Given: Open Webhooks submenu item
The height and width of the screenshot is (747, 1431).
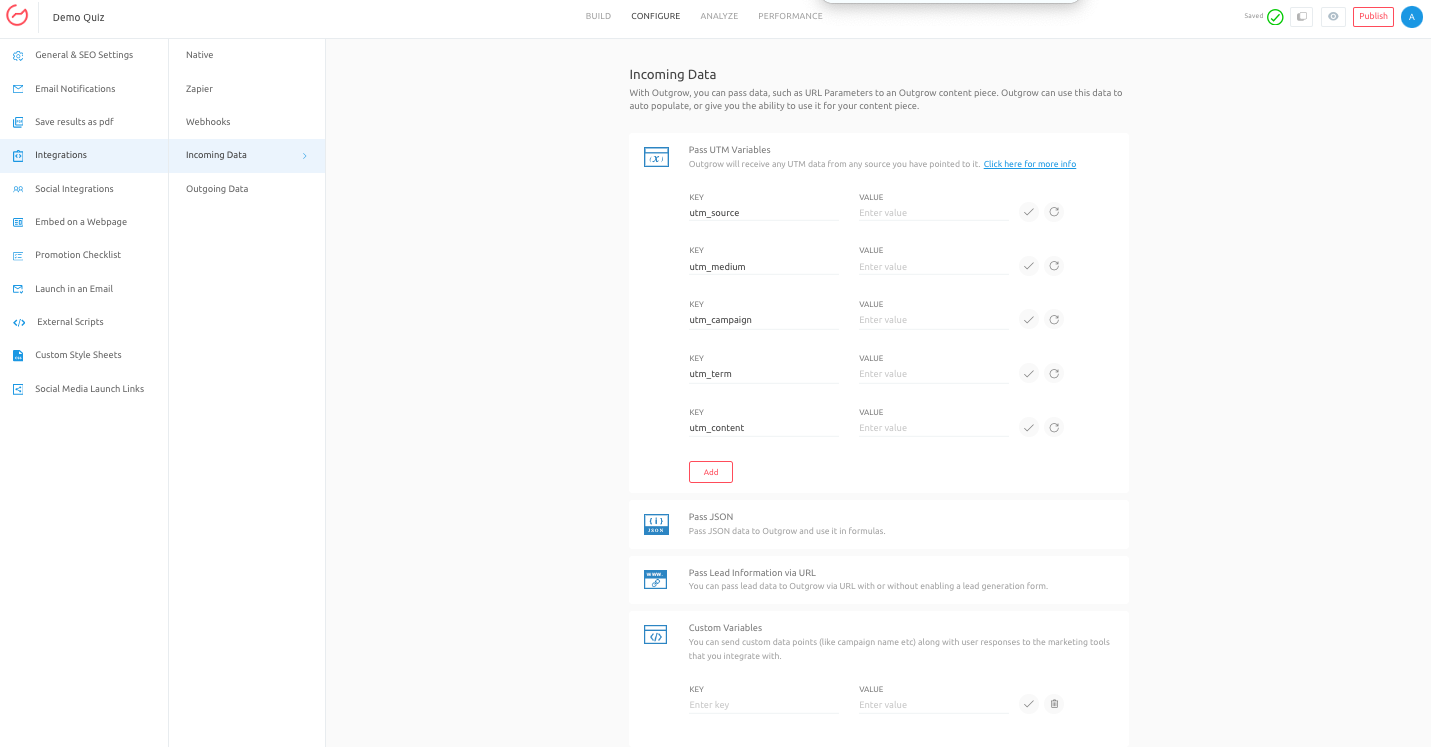Looking at the screenshot, I should pos(247,122).
